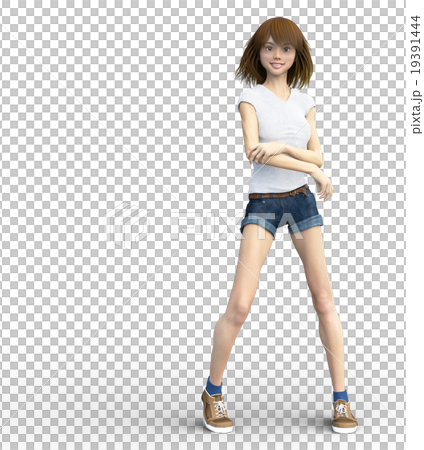The width and height of the screenshot is (424, 450).
Task: Click the "pixta.jp - 19391444" vertical caption
Action: pos(416,74)
